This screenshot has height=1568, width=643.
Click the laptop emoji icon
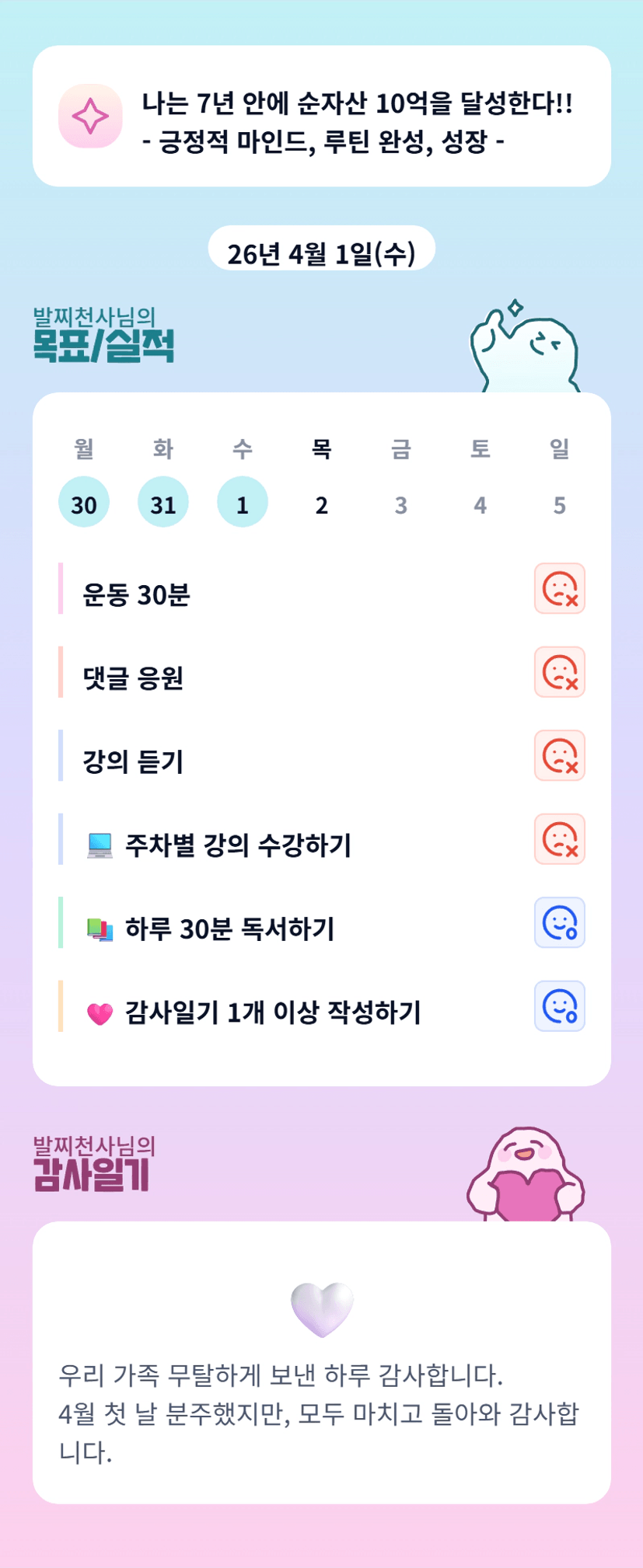(100, 845)
